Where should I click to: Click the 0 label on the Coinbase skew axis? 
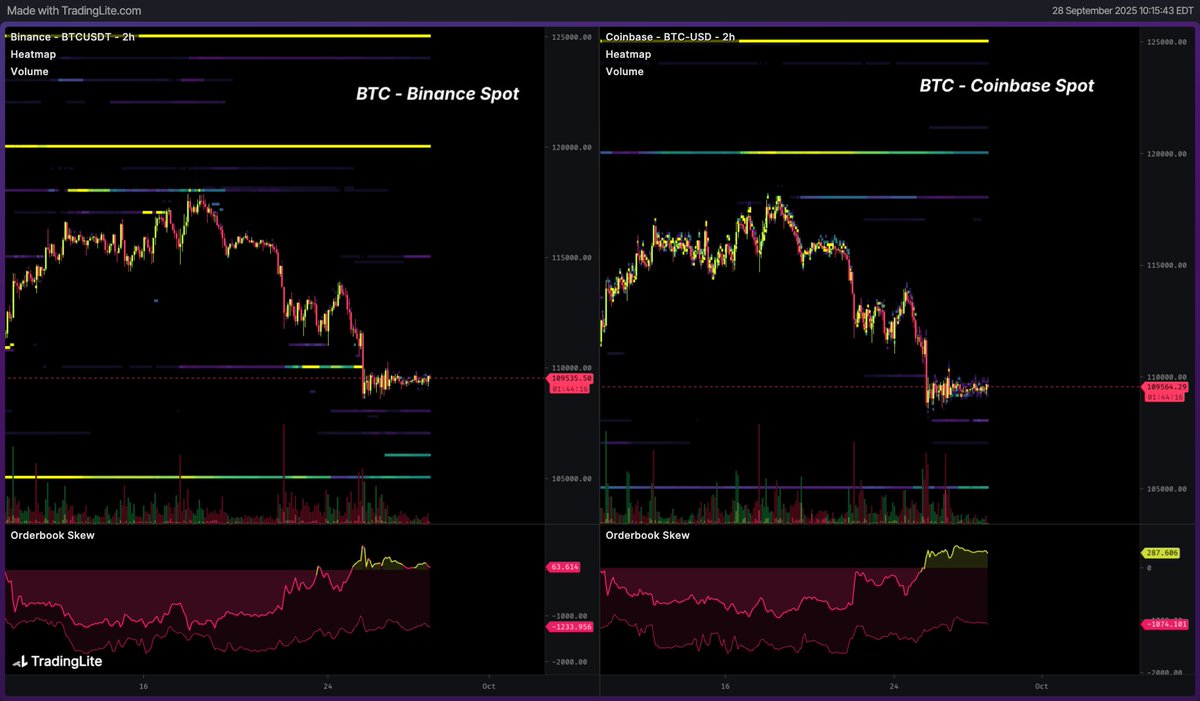coord(1149,567)
